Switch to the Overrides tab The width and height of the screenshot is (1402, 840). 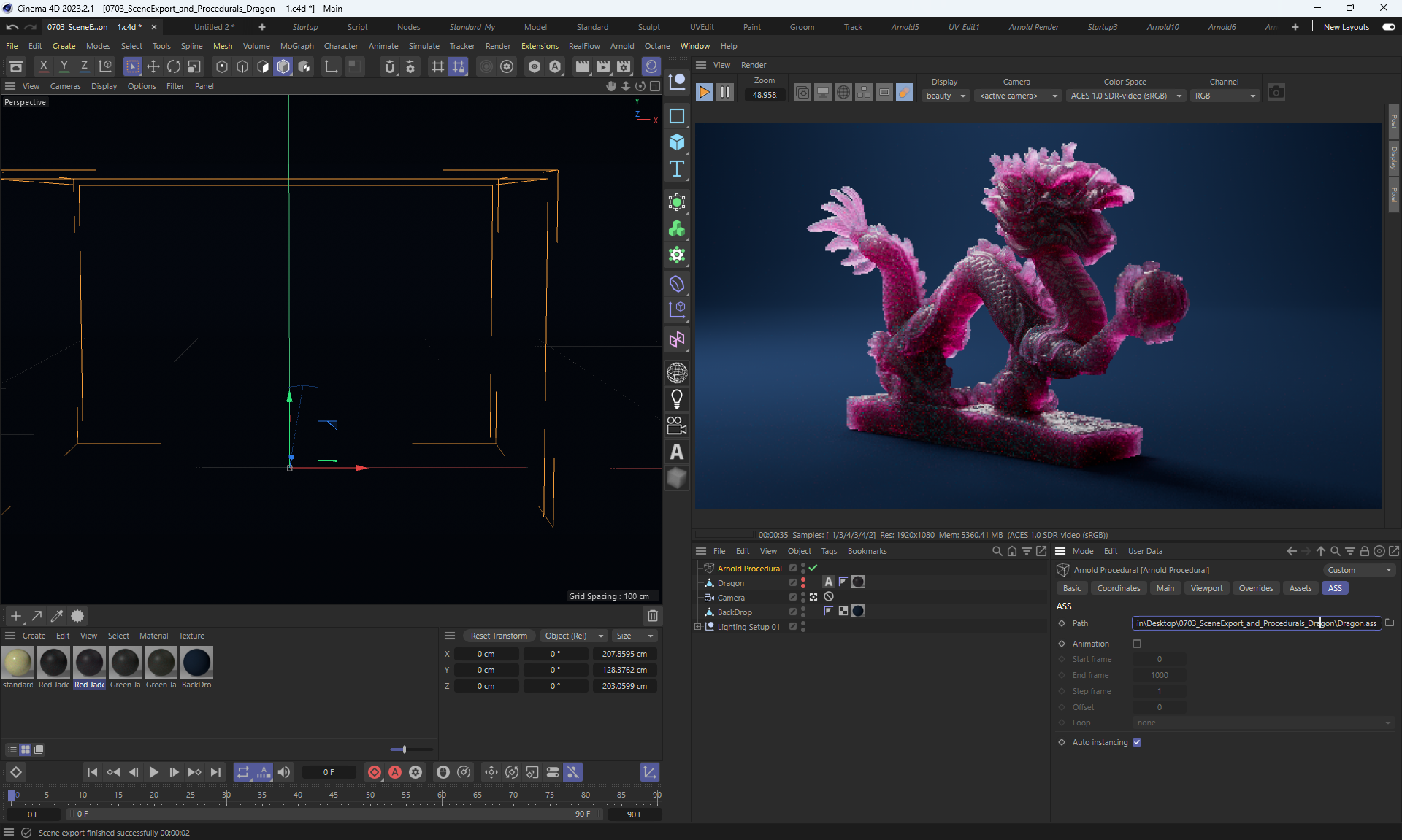[1255, 588]
